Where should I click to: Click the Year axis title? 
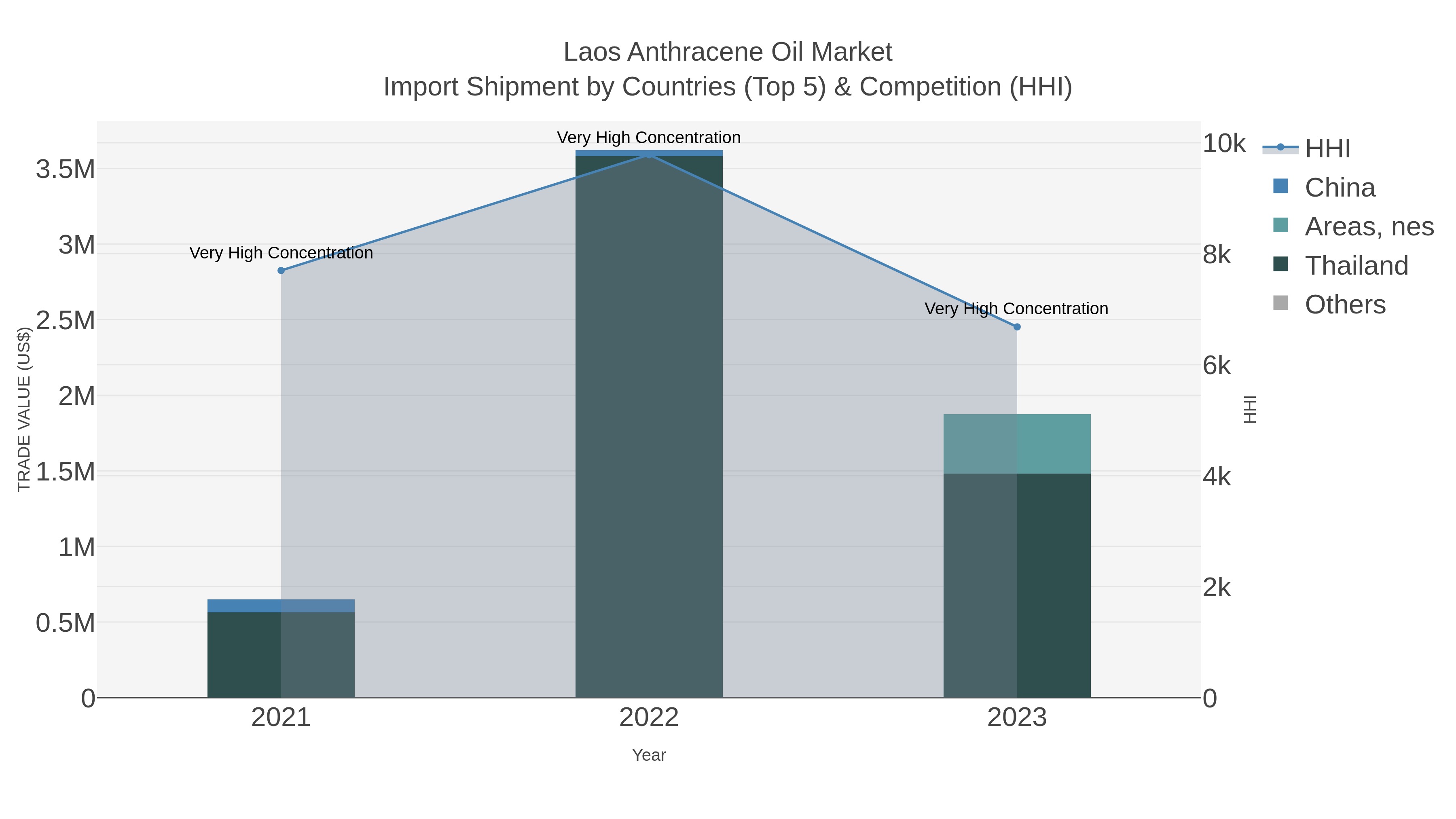649,755
